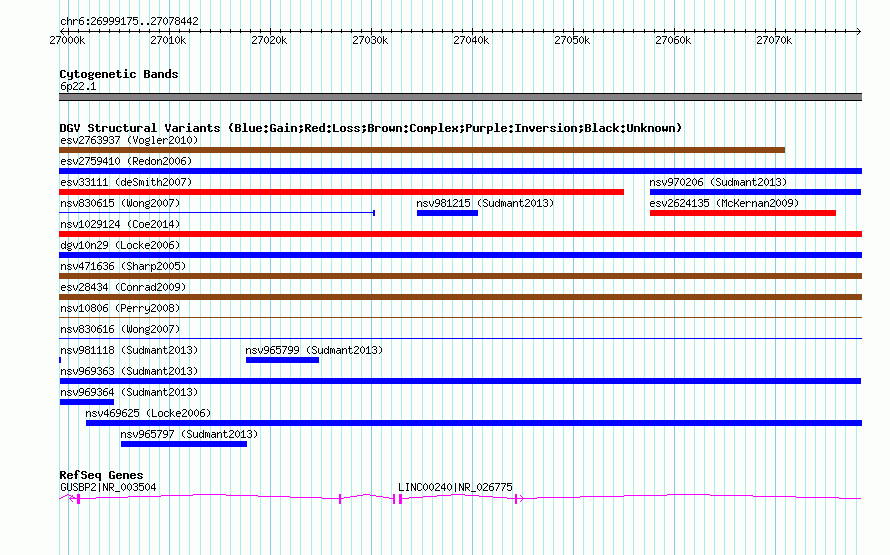Open the nsv969363 (Sudmant2013) variant label
The width and height of the screenshot is (890, 555).
129,371
